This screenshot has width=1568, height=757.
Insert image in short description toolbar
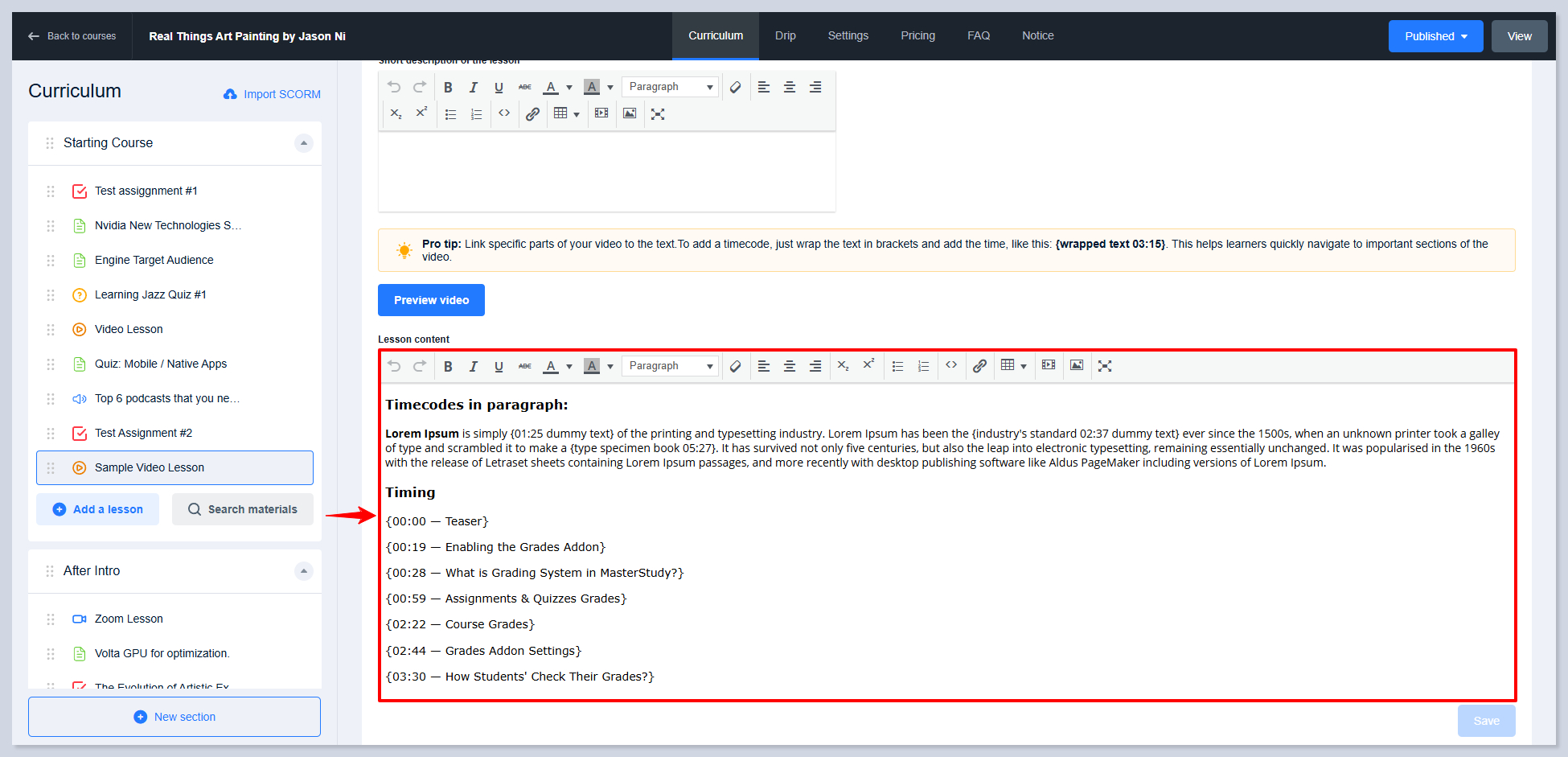630,113
